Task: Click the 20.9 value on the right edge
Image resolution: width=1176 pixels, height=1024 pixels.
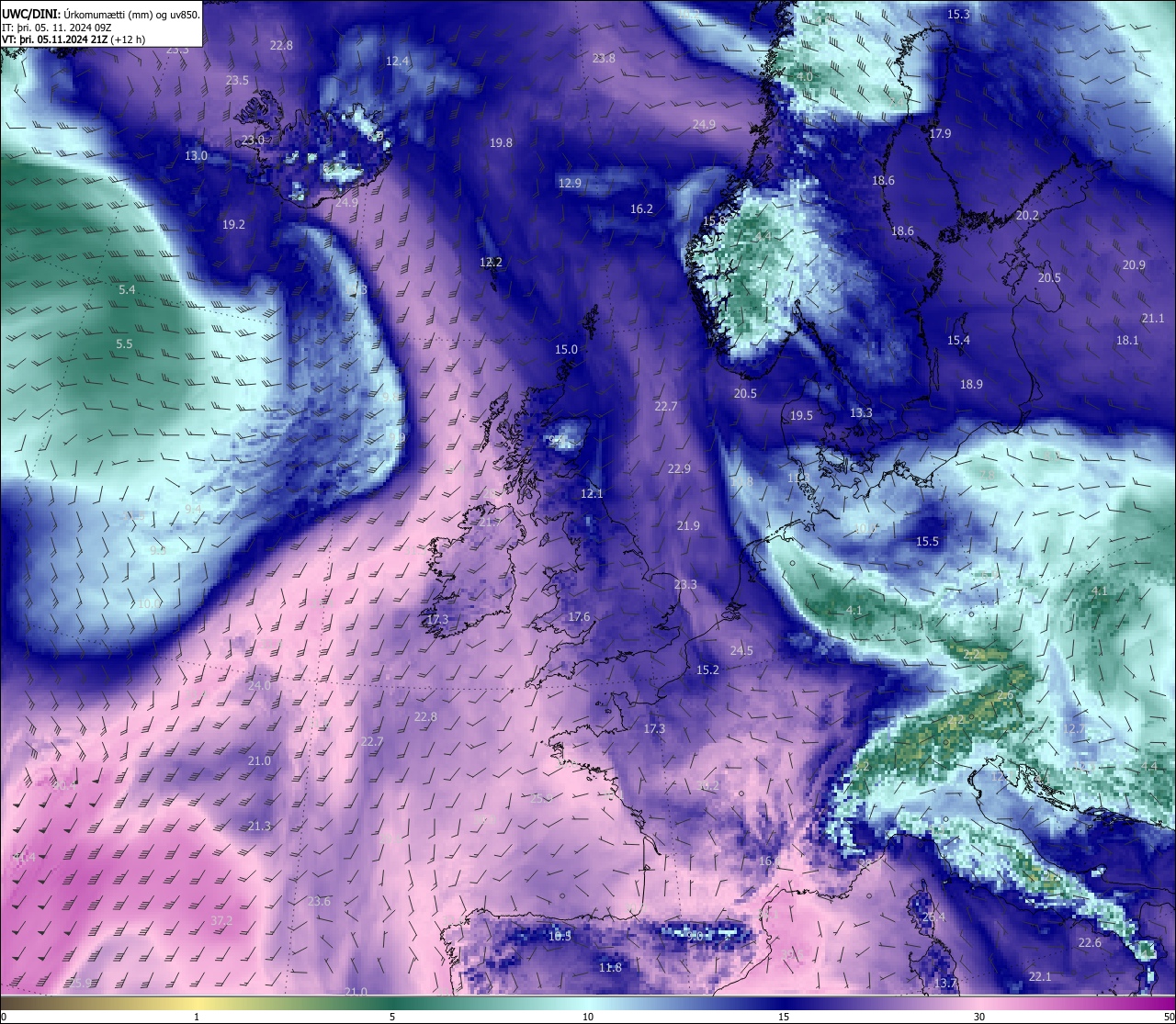Action: (x=1134, y=265)
